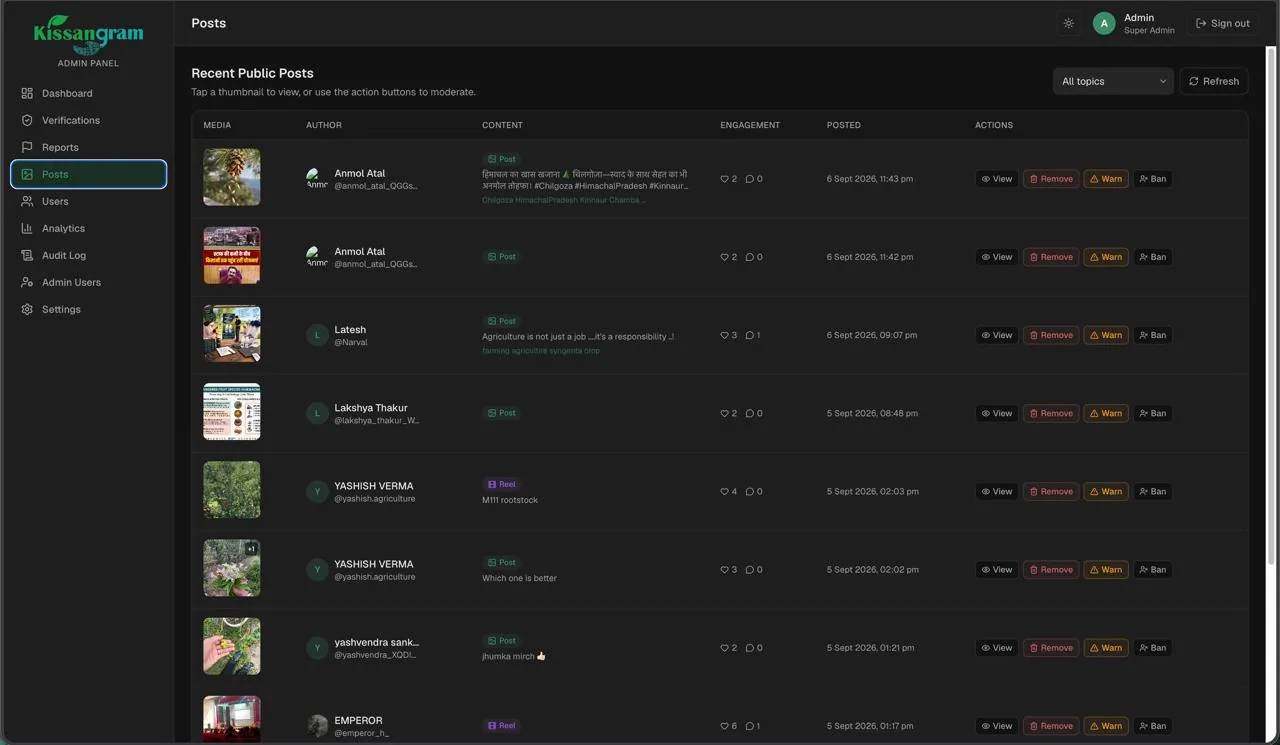
Task: Ban author of M111 rootstock reel
Action: (x=1152, y=491)
